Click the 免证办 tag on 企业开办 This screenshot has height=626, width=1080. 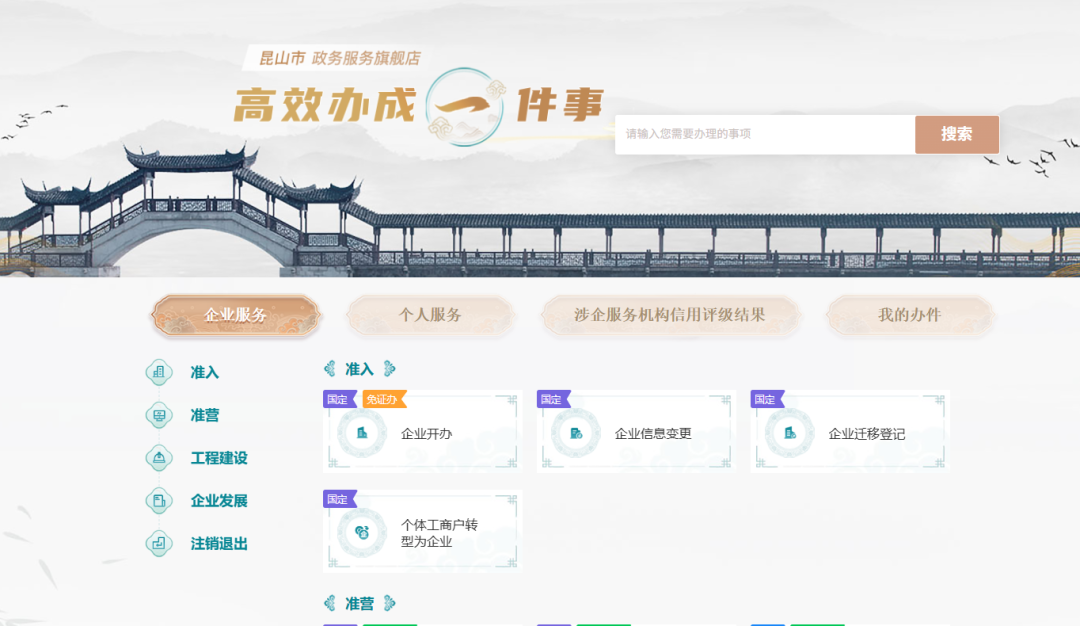(x=383, y=400)
